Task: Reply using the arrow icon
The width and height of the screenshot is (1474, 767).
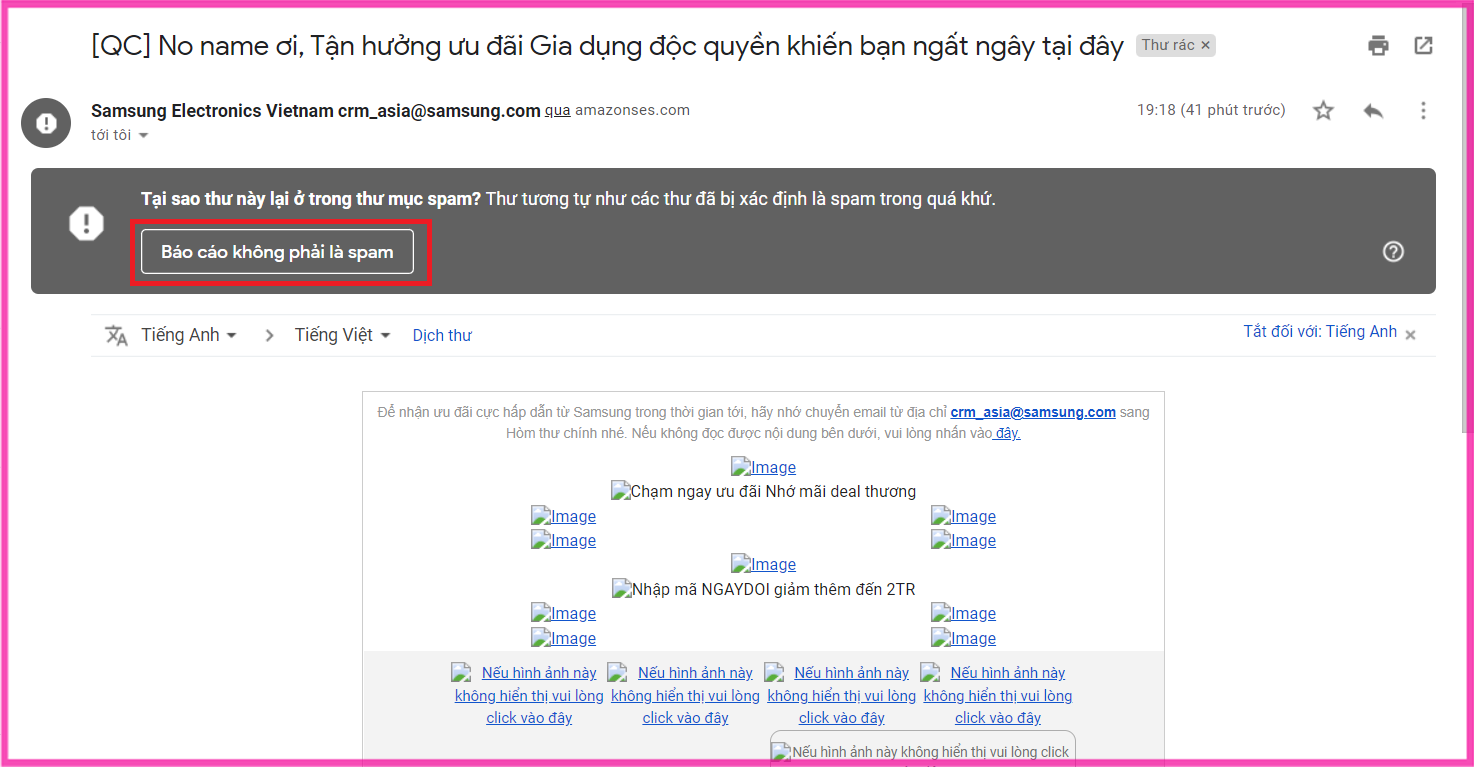Action: coord(1373,111)
